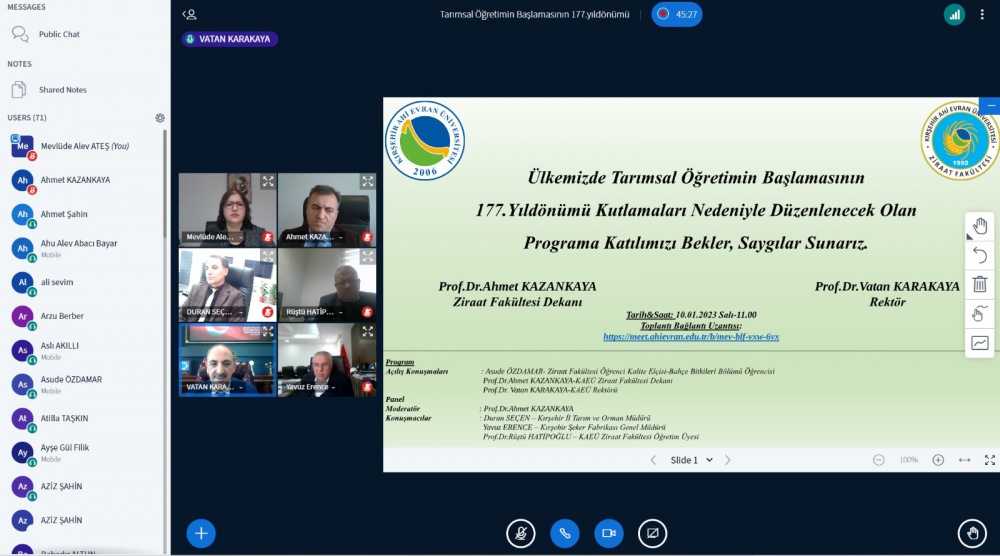Open Rüştü HATİP... webcam name dropdown
Viewport: 1000px width, 556px height.
point(314,312)
